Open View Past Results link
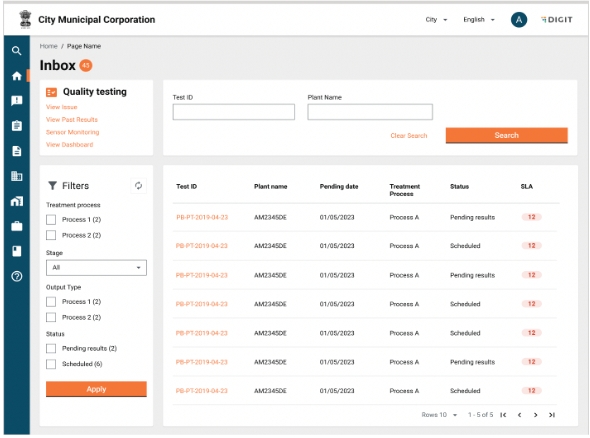This screenshot has width=590, height=438. click(72, 120)
